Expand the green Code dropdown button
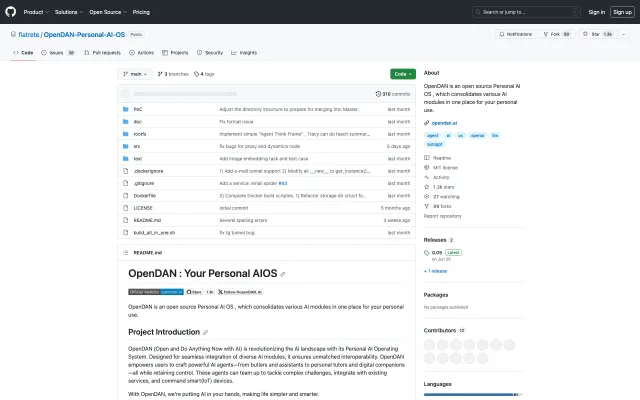Viewport: 640px width, 400px height. click(x=403, y=74)
